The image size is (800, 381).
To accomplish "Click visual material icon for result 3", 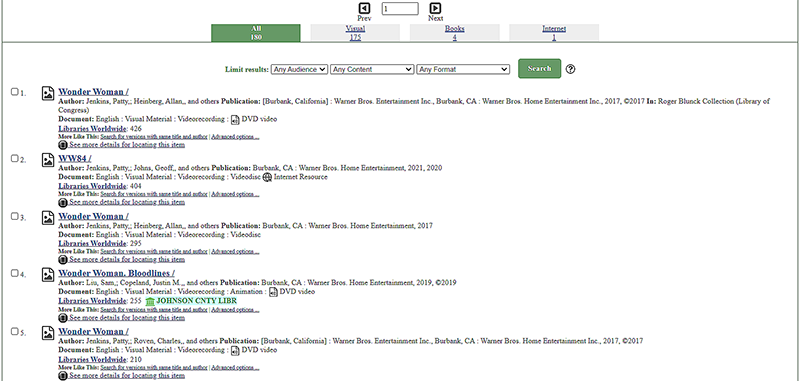I will [48, 217].
